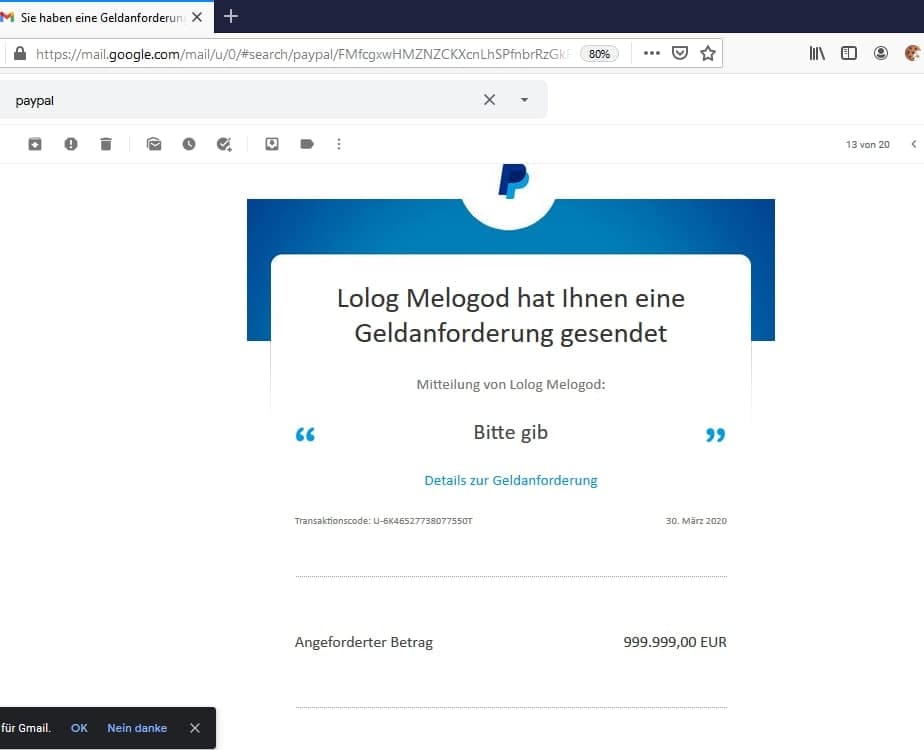
Task: Open the Details zur Geldanforderung link
Action: (511, 480)
